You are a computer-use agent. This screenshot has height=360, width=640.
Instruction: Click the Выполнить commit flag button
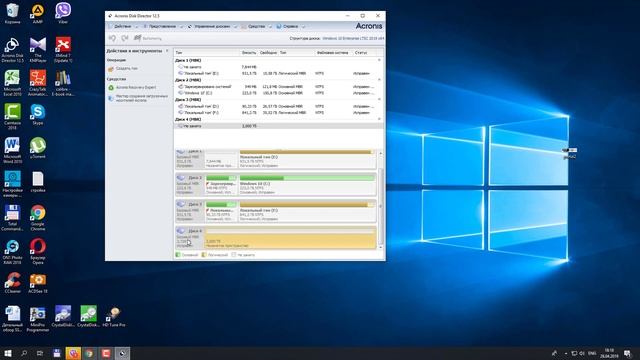pos(148,38)
